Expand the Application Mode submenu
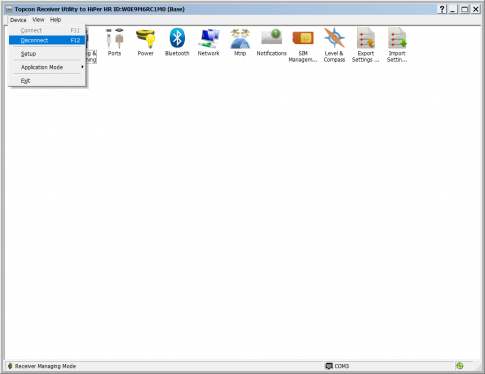 47,67
